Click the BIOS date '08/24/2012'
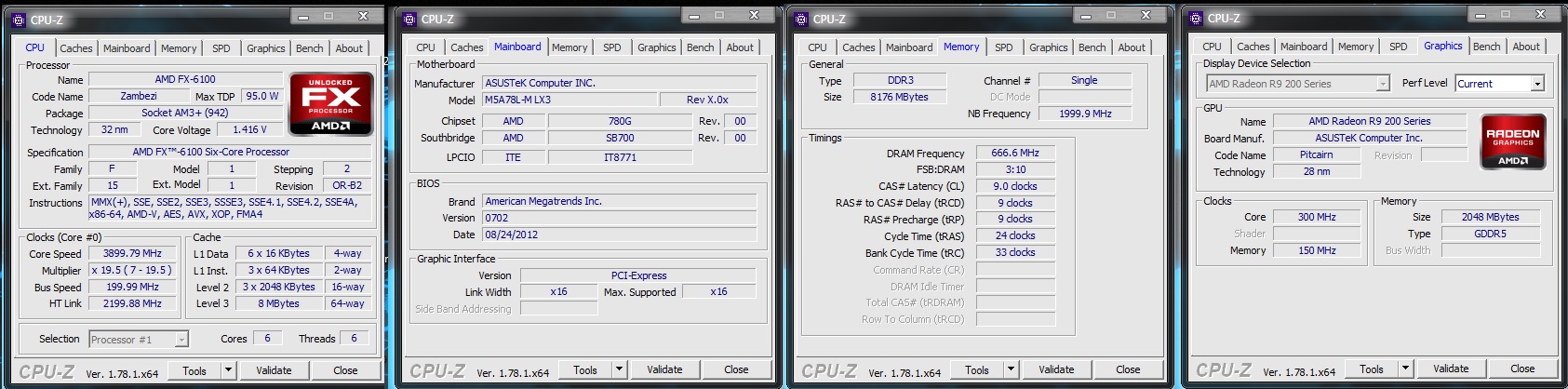Viewport: 1568px width, 389px height. pyautogui.click(x=620, y=235)
